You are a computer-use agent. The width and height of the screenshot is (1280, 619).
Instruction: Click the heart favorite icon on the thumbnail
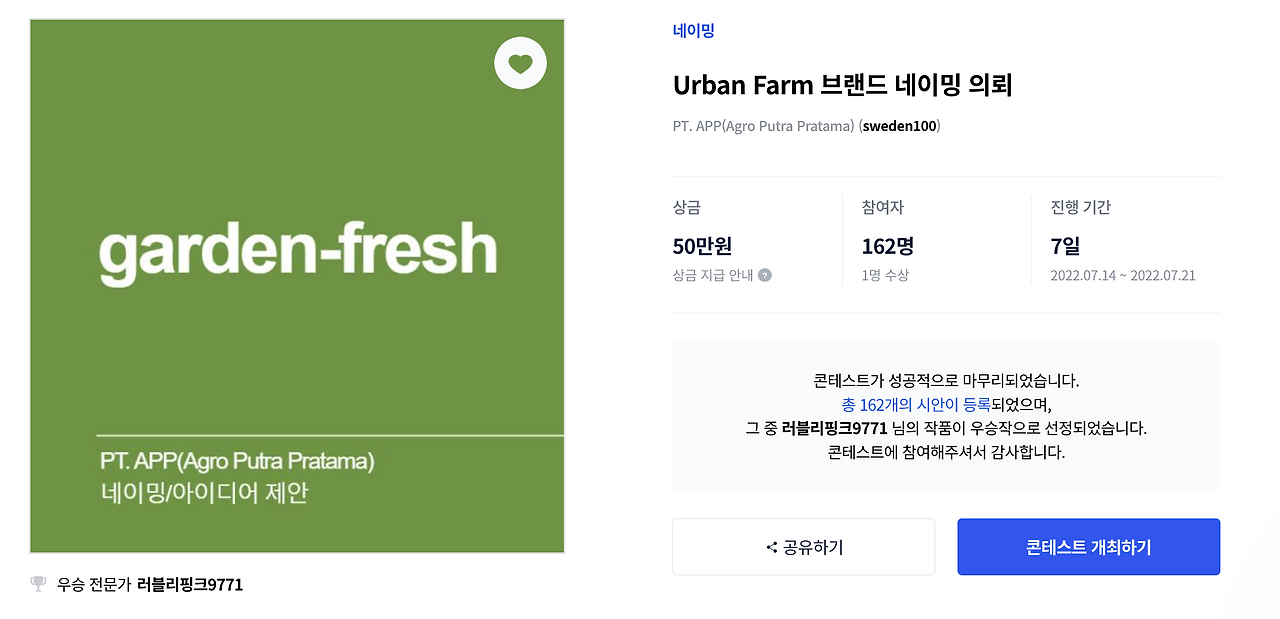[x=519, y=62]
